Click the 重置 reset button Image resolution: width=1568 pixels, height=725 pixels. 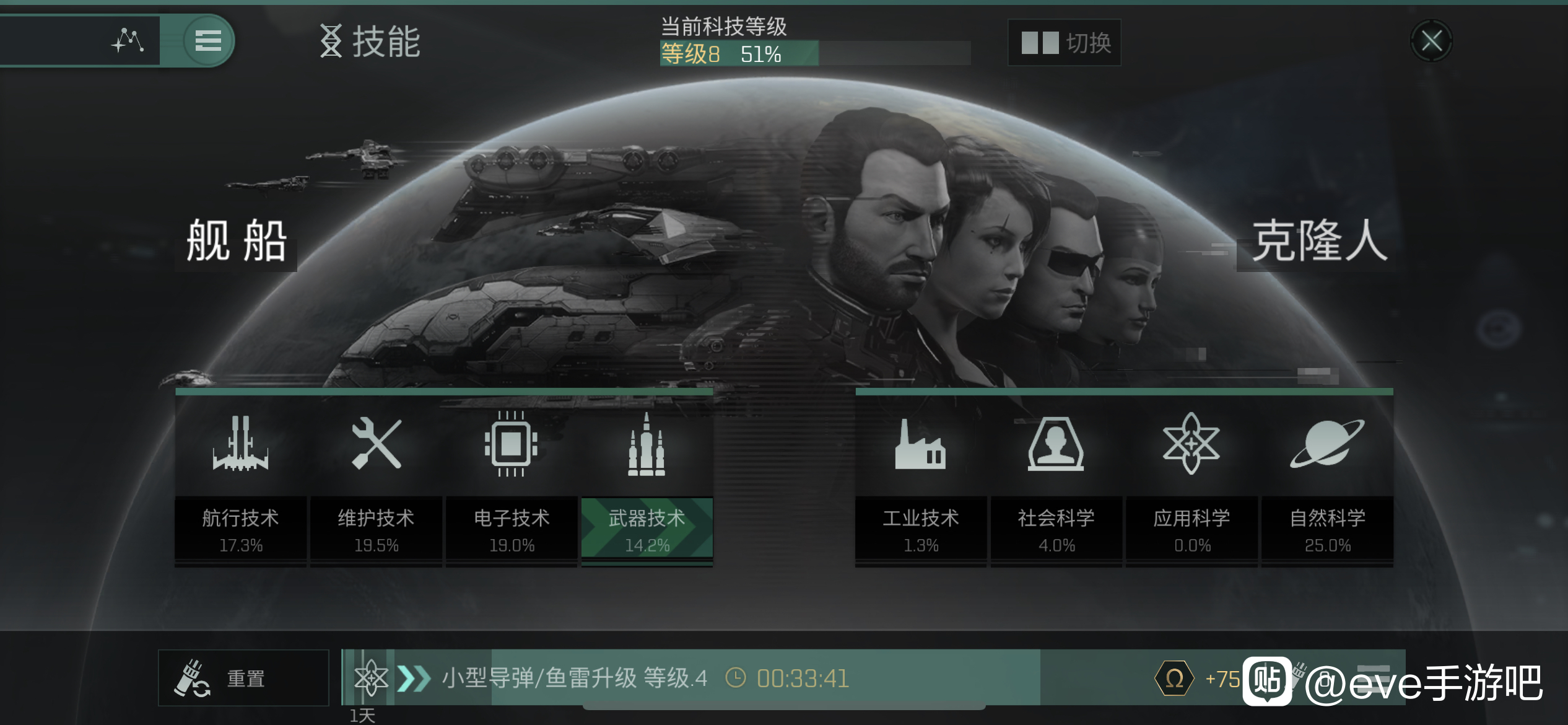243,678
